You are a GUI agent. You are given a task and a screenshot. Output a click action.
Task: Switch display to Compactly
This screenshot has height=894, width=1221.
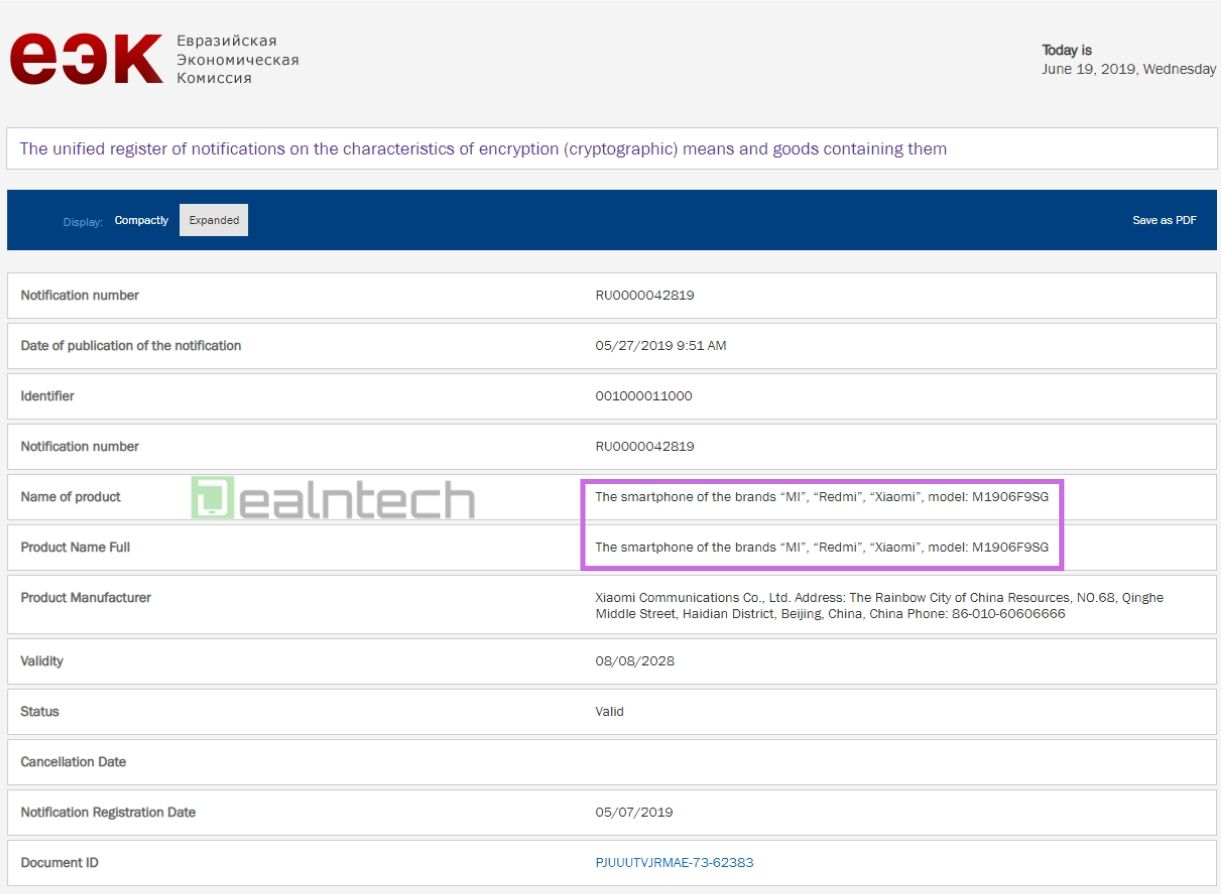[141, 220]
